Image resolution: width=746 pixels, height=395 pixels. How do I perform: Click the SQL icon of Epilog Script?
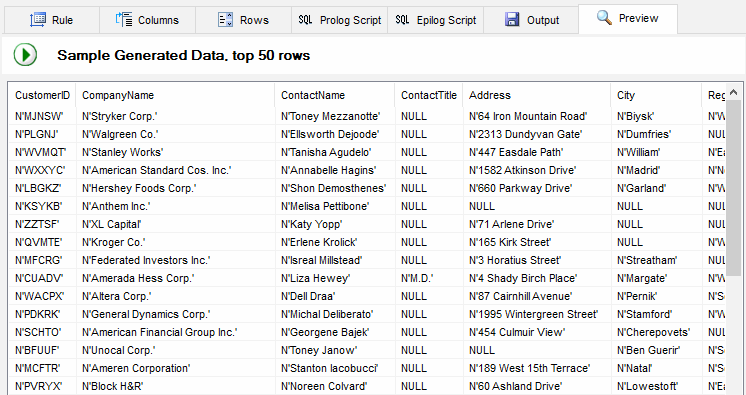[x=402, y=20]
